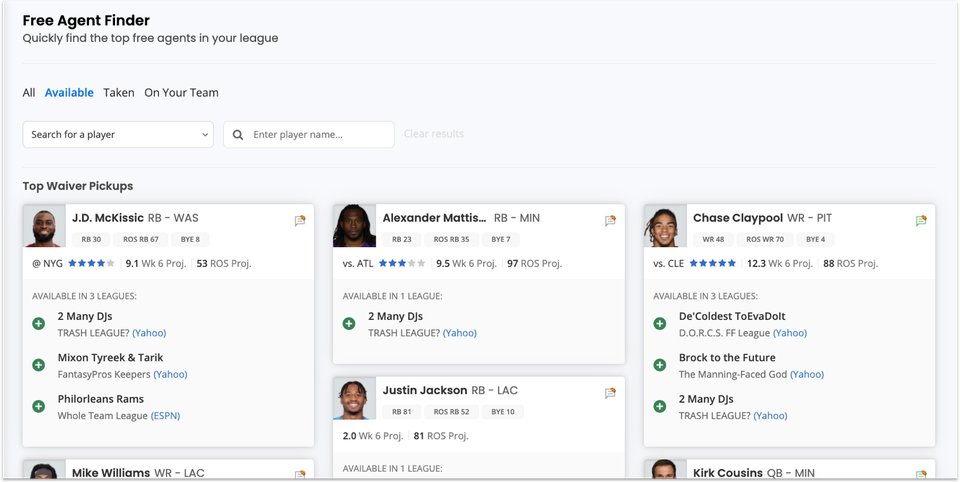Click Alexander Mattison's three-star rating
Viewport: 960px width, 482px height.
(402, 263)
